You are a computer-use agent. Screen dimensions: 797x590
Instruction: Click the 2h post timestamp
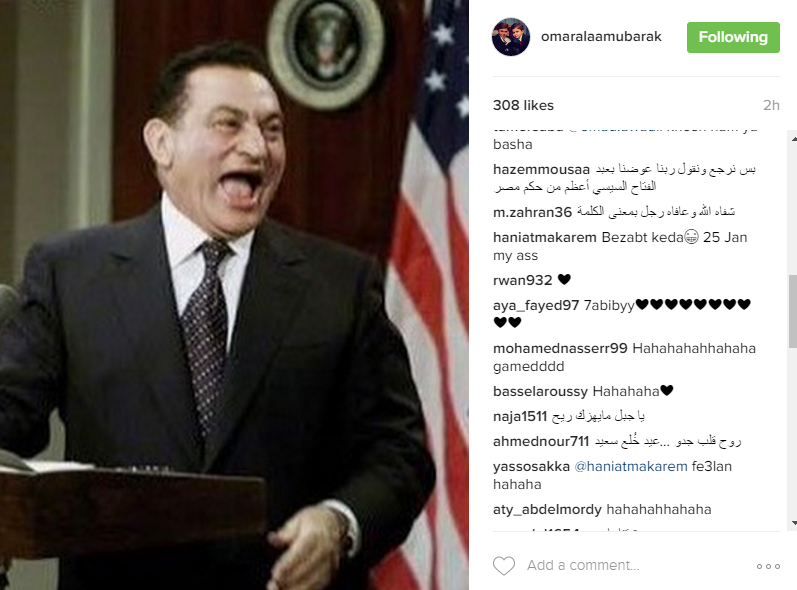coord(771,105)
